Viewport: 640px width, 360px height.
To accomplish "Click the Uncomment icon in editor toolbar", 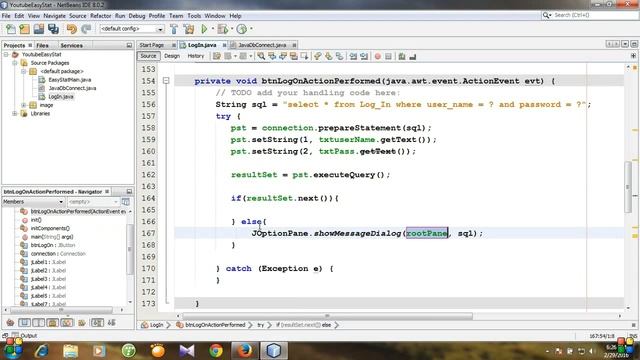I will tap(413, 56).
